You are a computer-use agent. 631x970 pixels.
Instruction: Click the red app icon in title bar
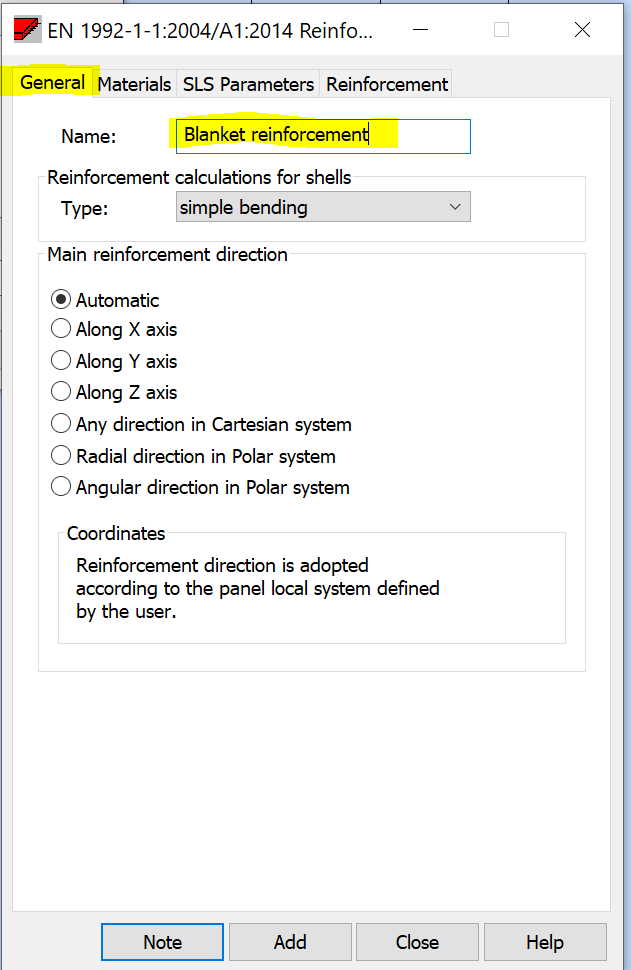pyautogui.click(x=27, y=30)
